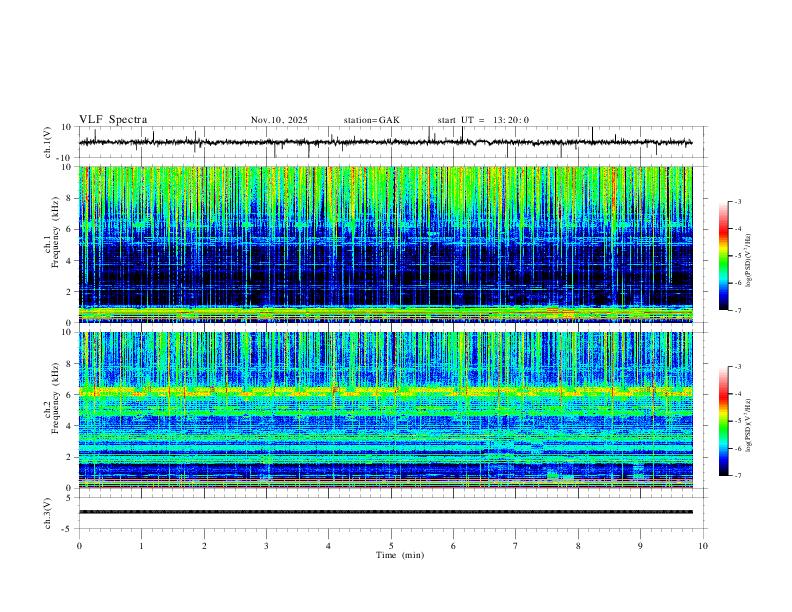Click the ch.2 spectrogram panel

point(386,410)
